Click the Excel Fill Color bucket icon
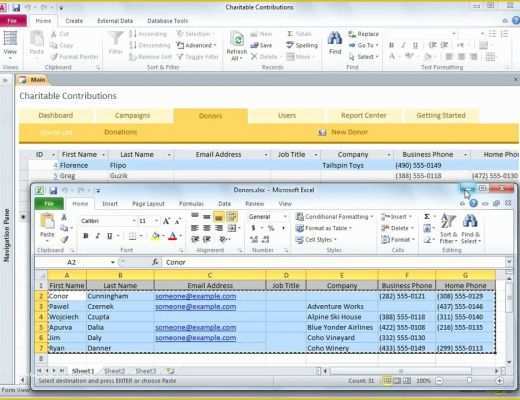The height and width of the screenshot is (400, 520). pyautogui.click(x=155, y=236)
